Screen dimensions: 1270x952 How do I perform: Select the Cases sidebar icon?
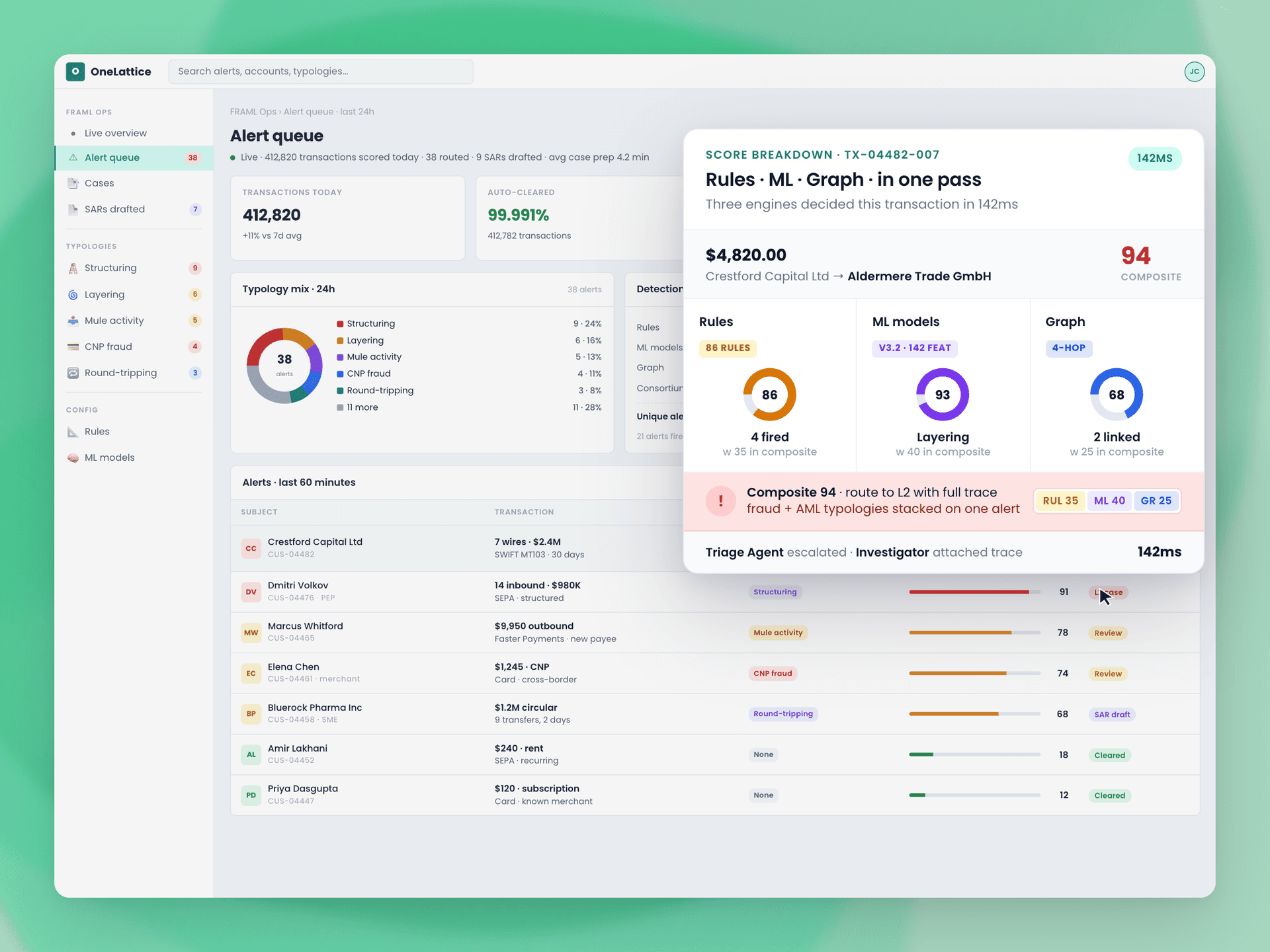point(73,183)
